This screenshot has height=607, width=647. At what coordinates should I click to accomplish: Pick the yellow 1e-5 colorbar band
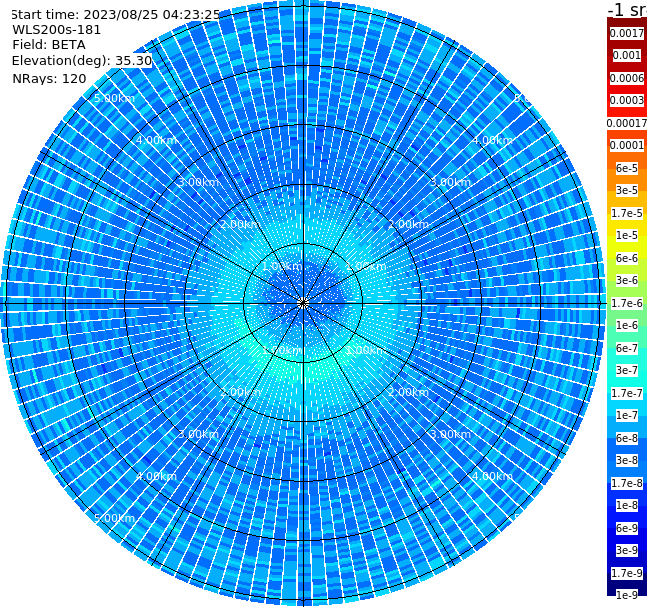click(627, 235)
